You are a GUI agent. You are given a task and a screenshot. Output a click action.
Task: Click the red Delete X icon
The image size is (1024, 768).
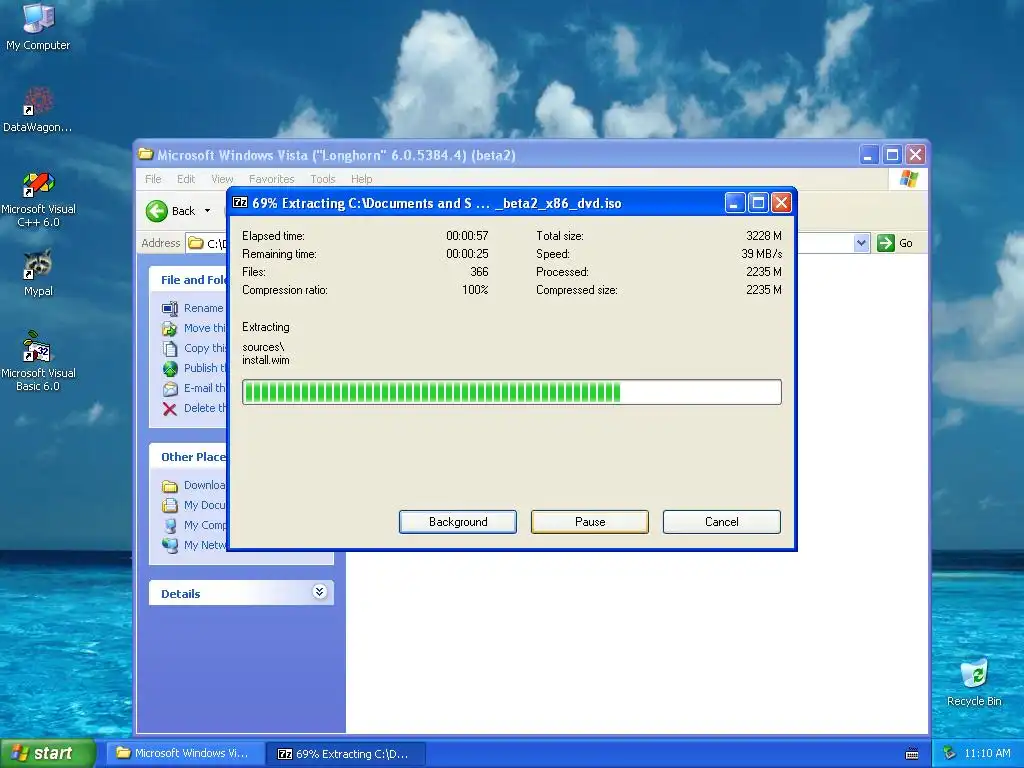pos(170,409)
